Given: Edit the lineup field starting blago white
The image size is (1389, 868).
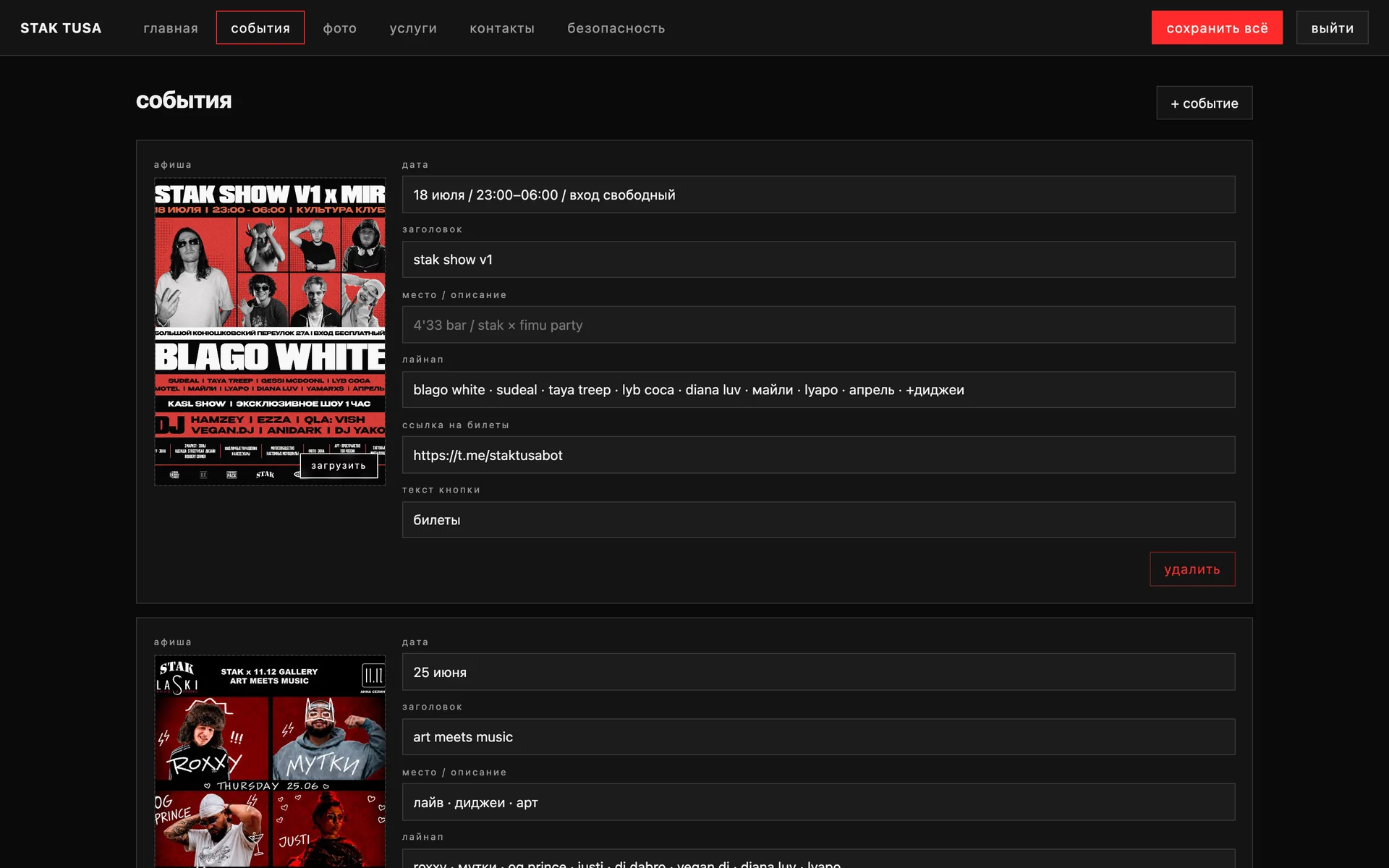Looking at the screenshot, I should (818, 390).
